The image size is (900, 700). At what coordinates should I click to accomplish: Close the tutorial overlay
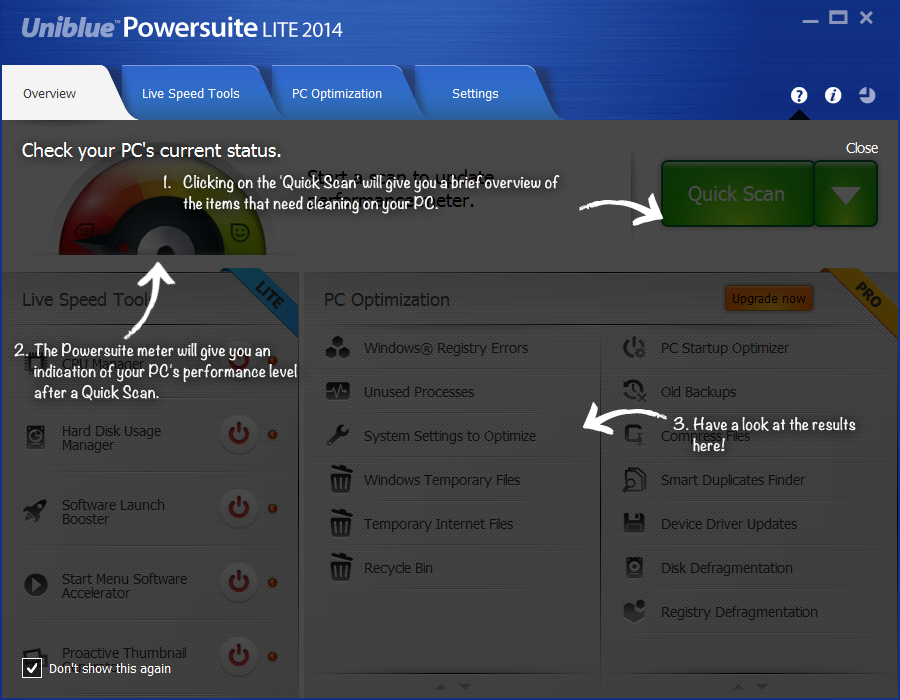[862, 148]
